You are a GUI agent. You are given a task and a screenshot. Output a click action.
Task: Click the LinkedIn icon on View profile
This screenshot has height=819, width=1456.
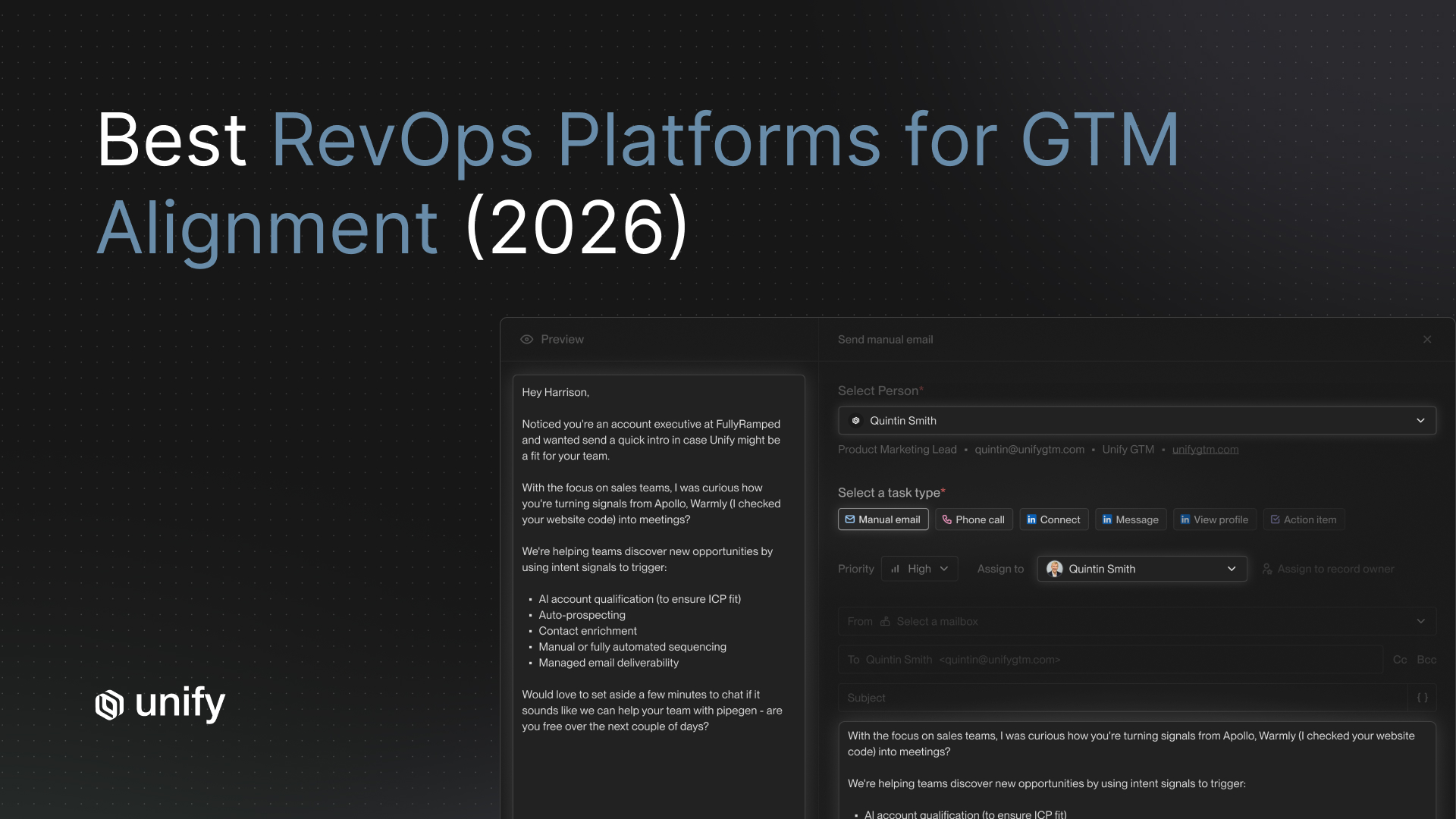point(1185,519)
